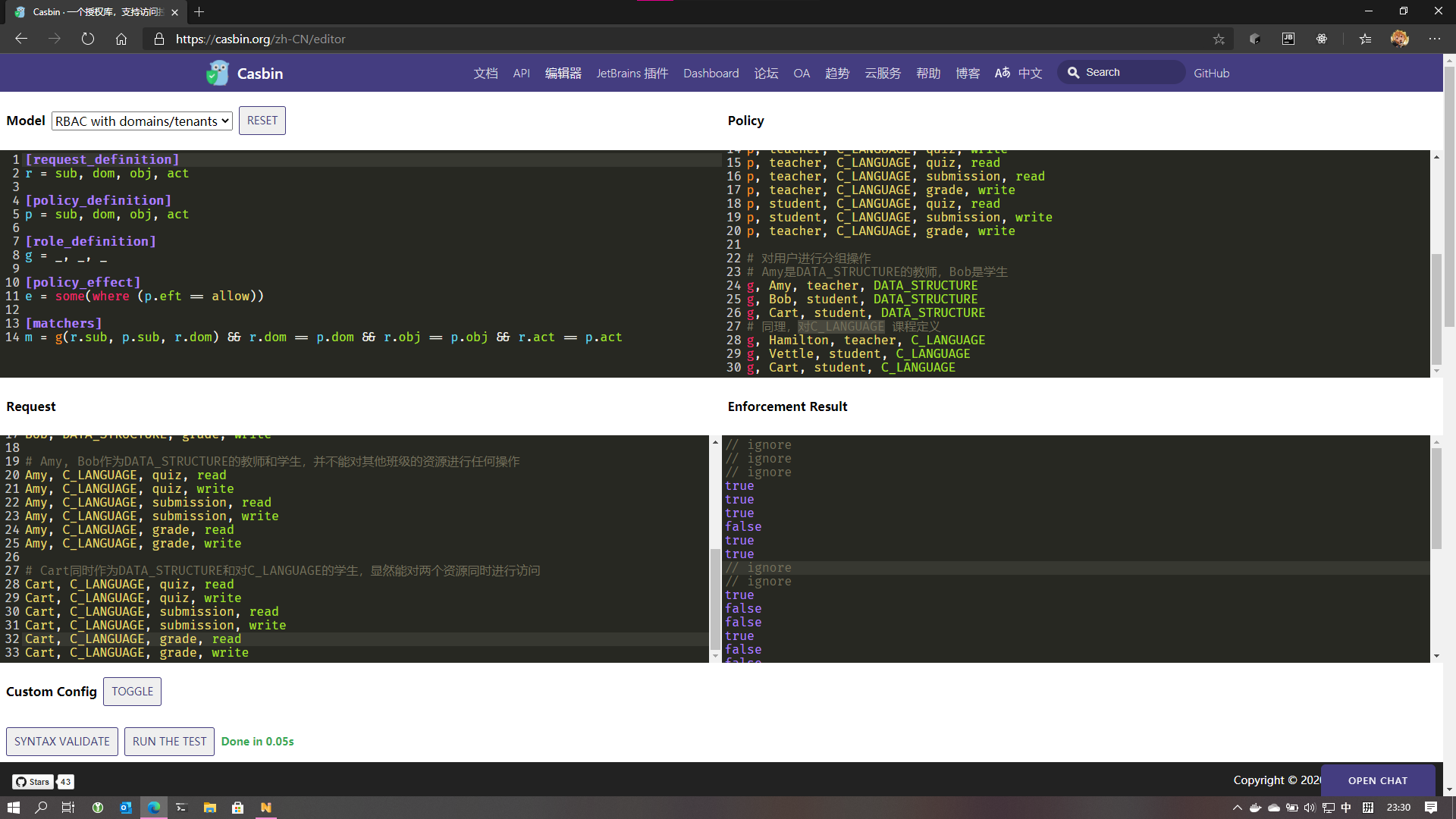The width and height of the screenshot is (1456, 819).
Task: Open File Explorer from the taskbar
Action: click(210, 808)
